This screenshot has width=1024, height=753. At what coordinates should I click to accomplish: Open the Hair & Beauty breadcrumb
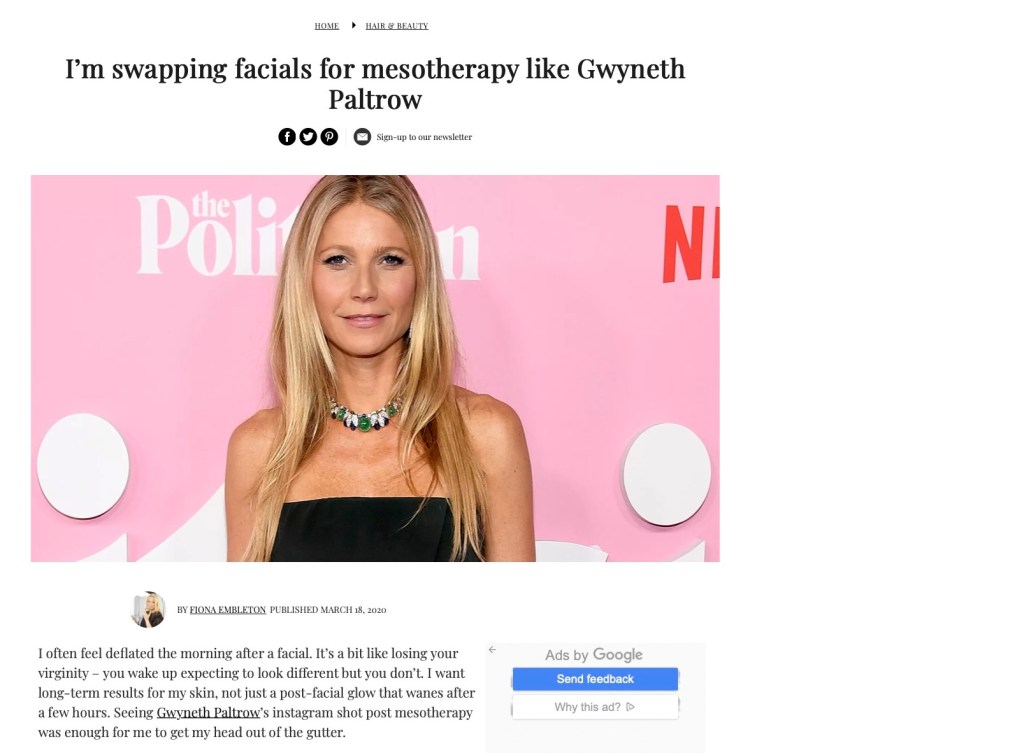(396, 26)
